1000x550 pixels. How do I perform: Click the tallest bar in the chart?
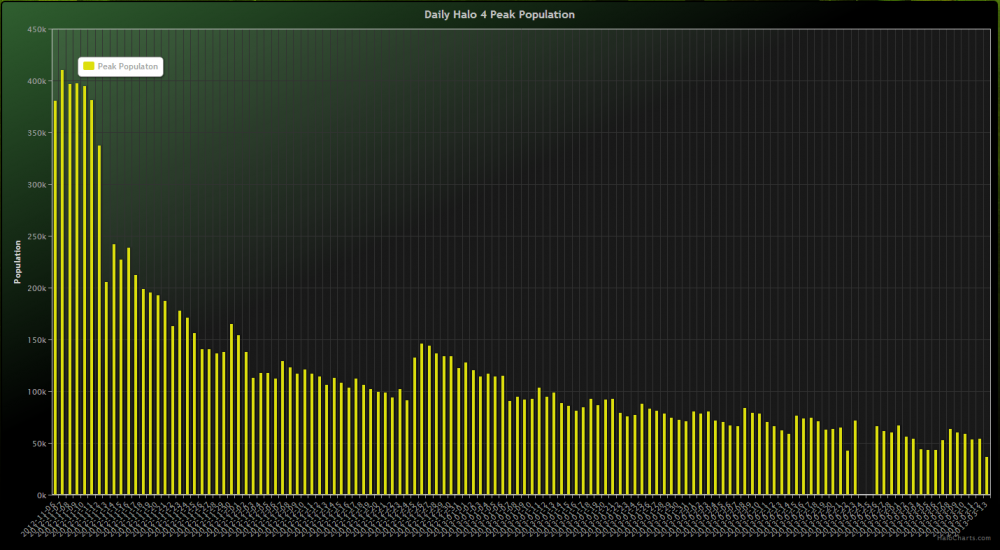click(x=62, y=280)
